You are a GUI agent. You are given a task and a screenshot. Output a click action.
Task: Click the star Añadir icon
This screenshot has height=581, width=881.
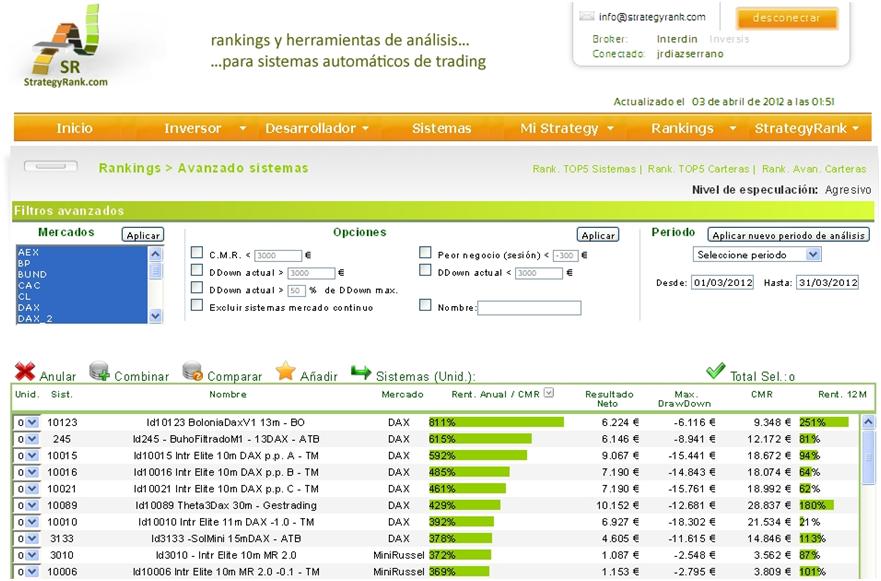pos(285,371)
